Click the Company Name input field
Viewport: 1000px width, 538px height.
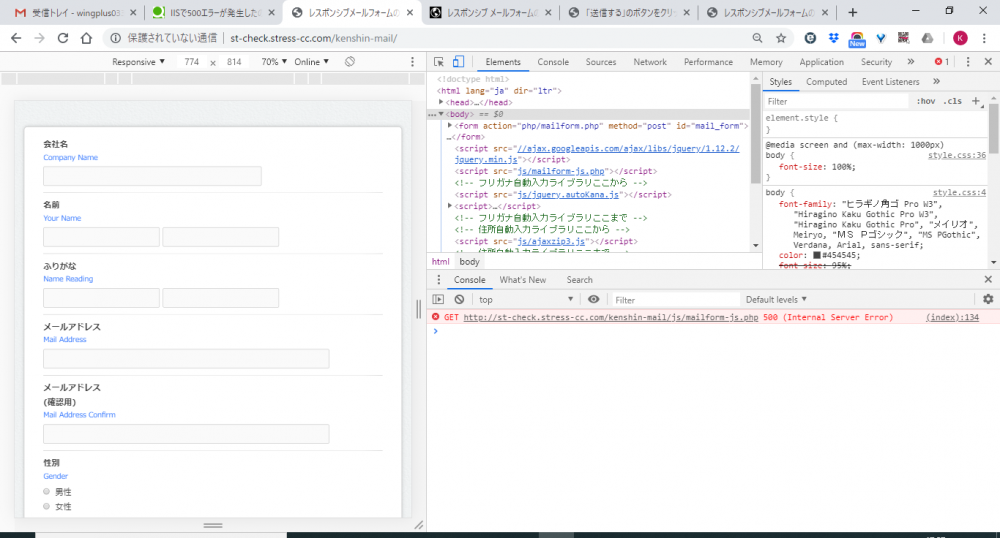(152, 176)
